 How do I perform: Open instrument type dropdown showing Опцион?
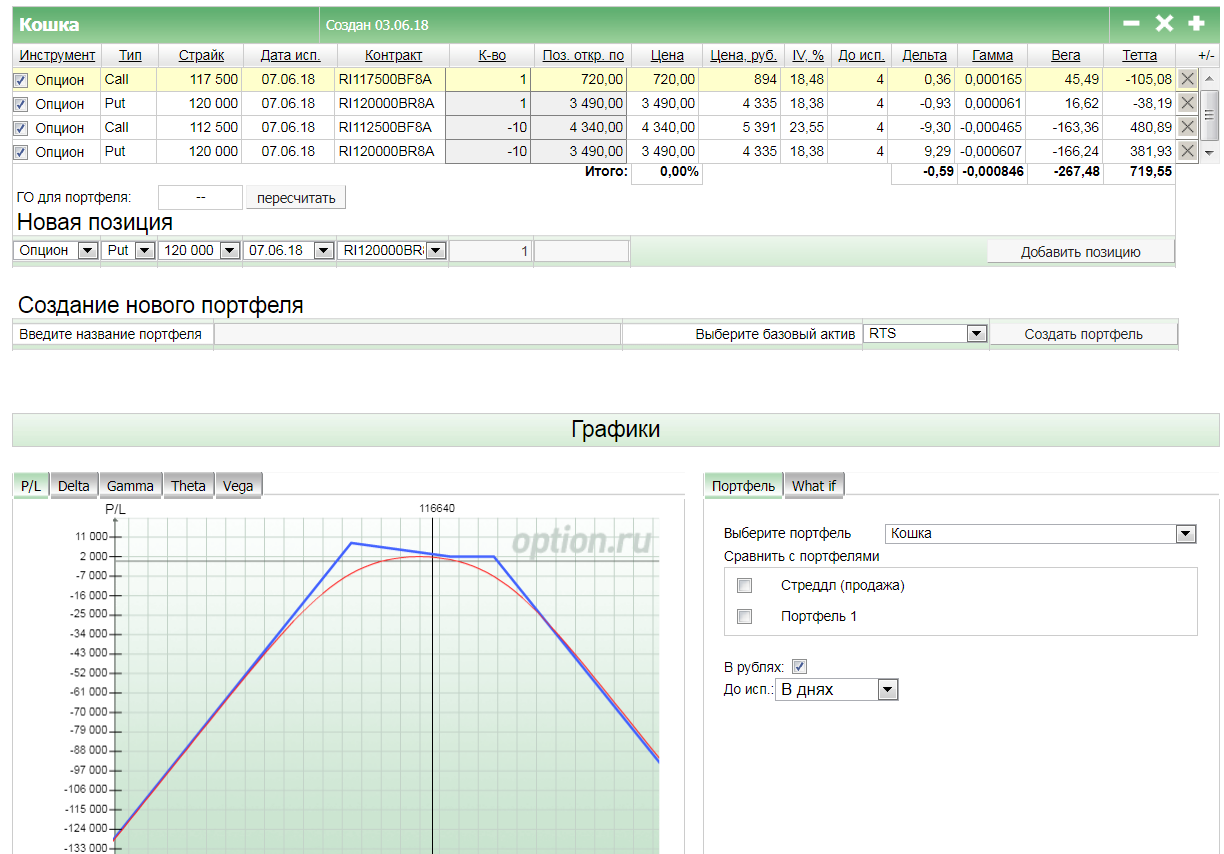[56, 251]
